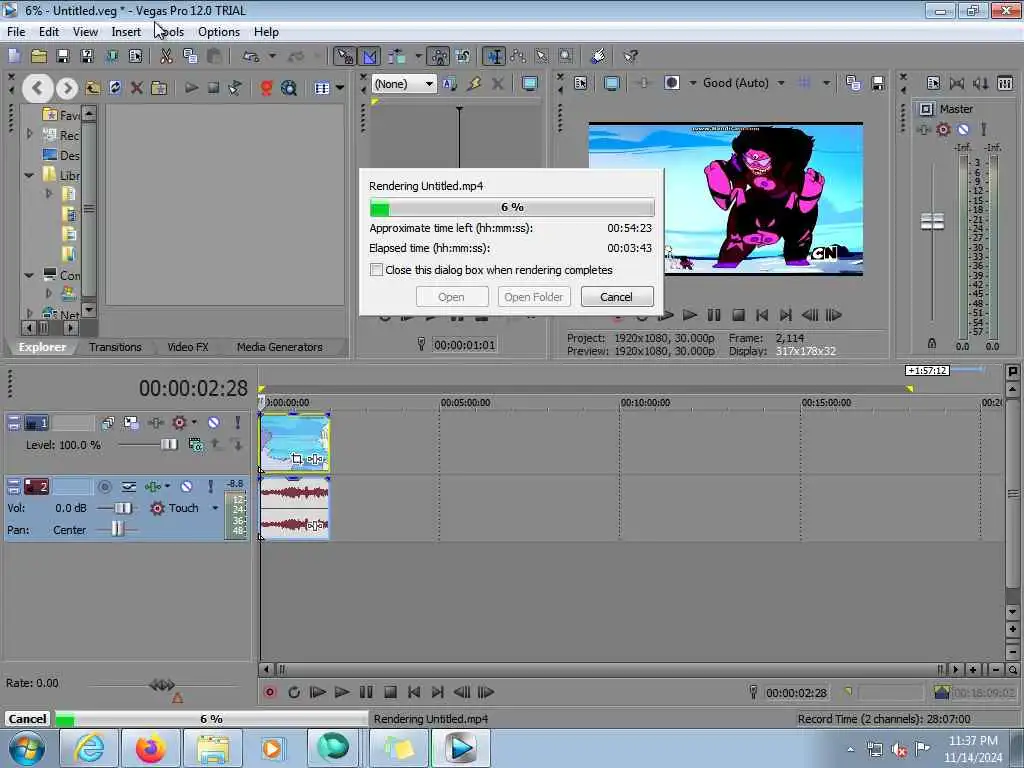Click the Undo arrow icon
This screenshot has width=1024, height=768.
tap(251, 56)
